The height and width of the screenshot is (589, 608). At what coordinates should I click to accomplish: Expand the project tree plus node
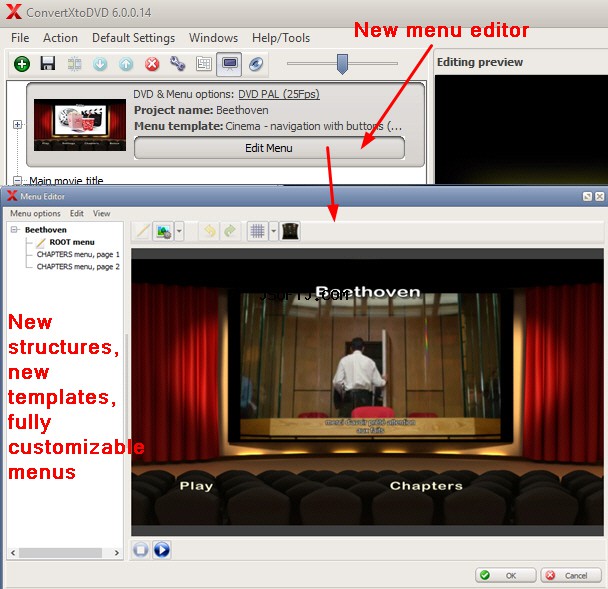coord(17,124)
